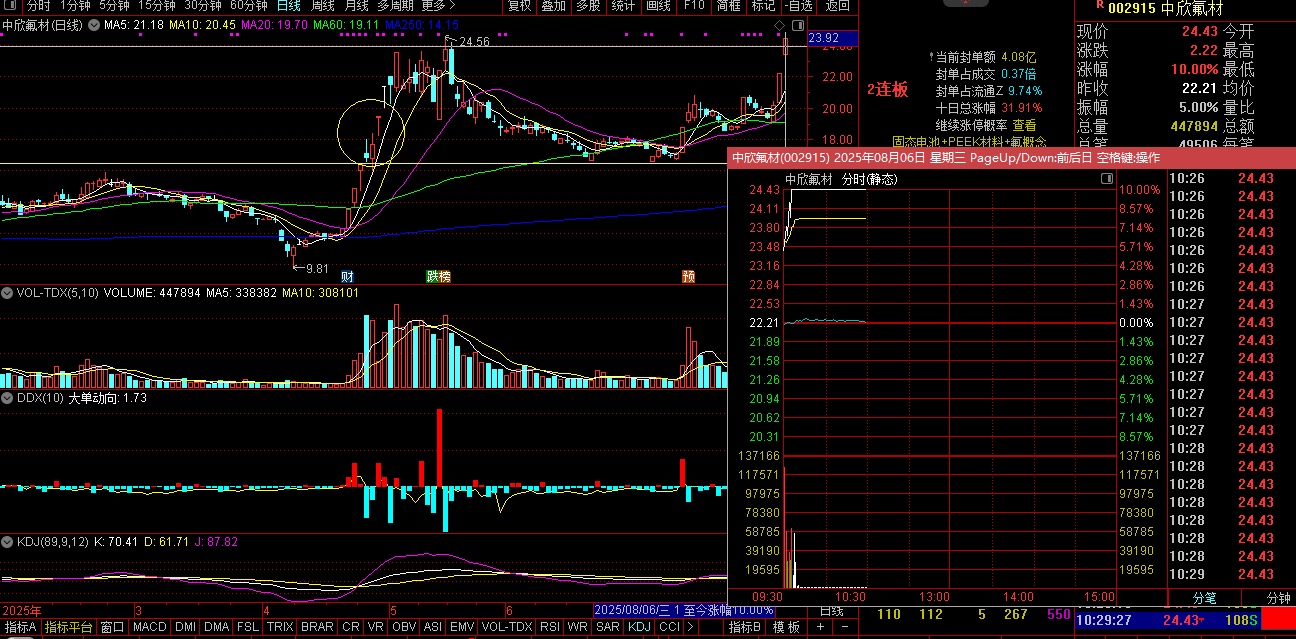Click the 复权 toolbar button

pyautogui.click(x=519, y=5)
